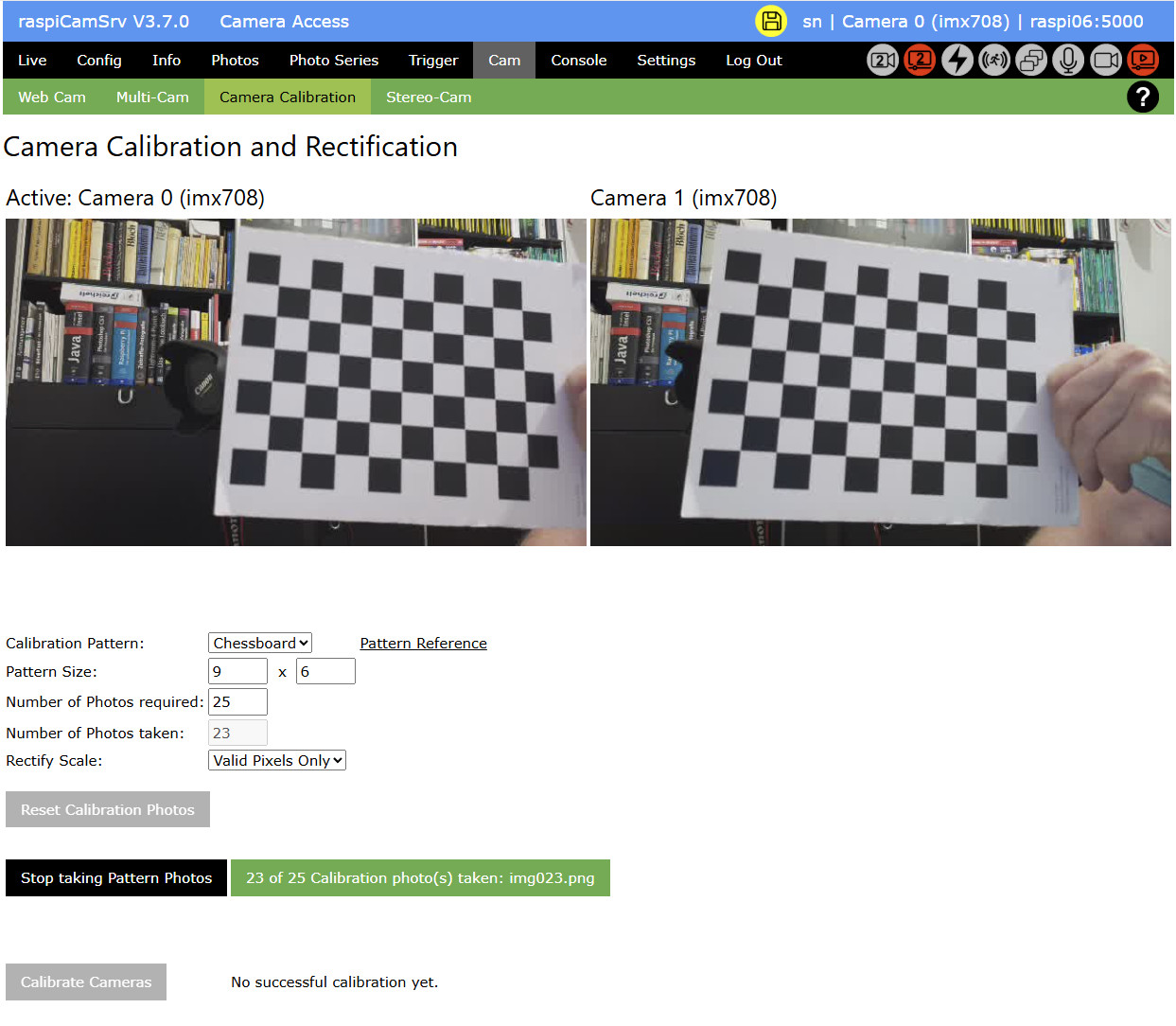Open the Rectify Scale dropdown
The height and width of the screenshot is (1026, 1176).
(277, 760)
